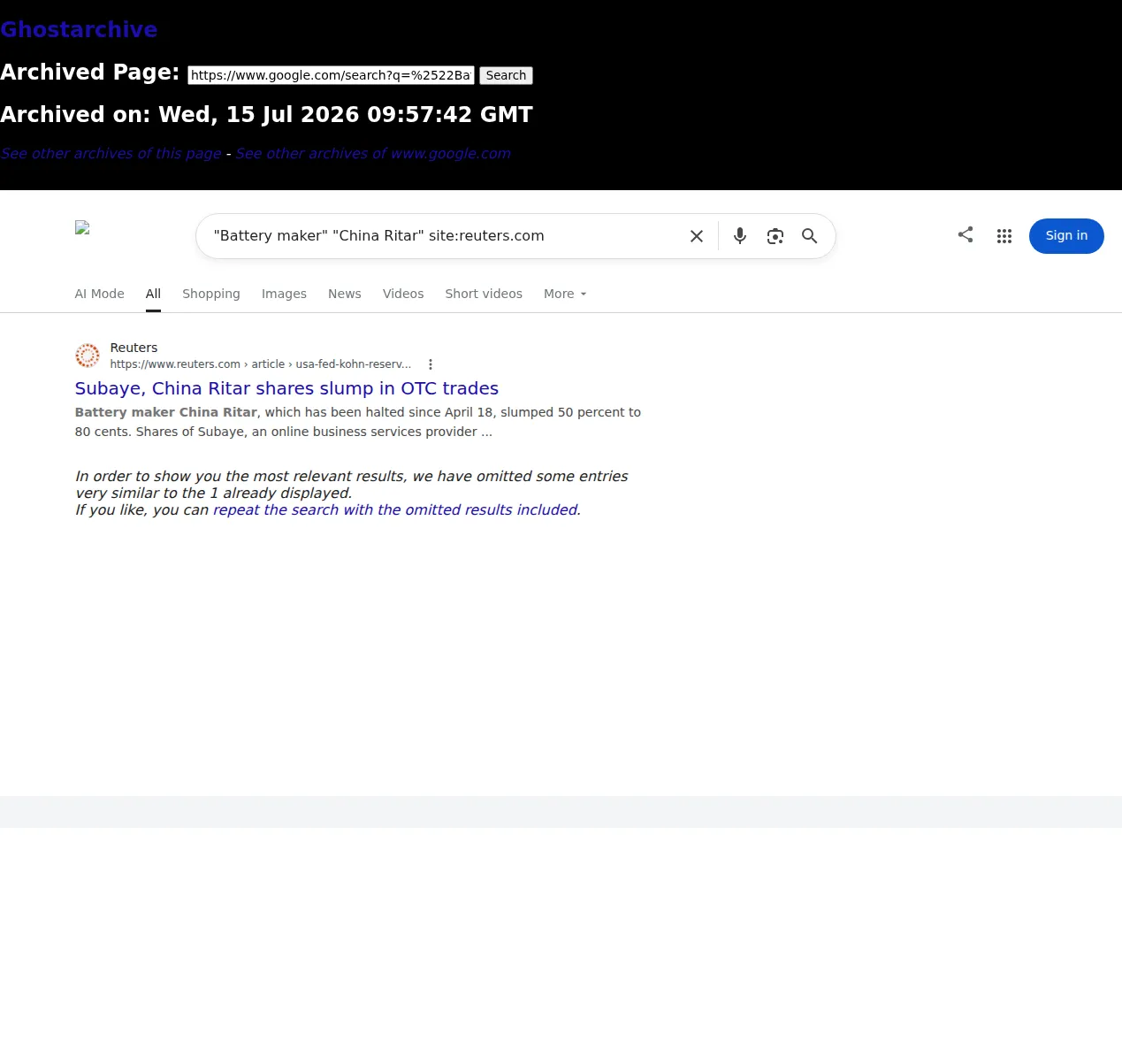Screen dimensions: 1122x1064
Task: Open the share icon near Sign in
Action: [966, 234]
